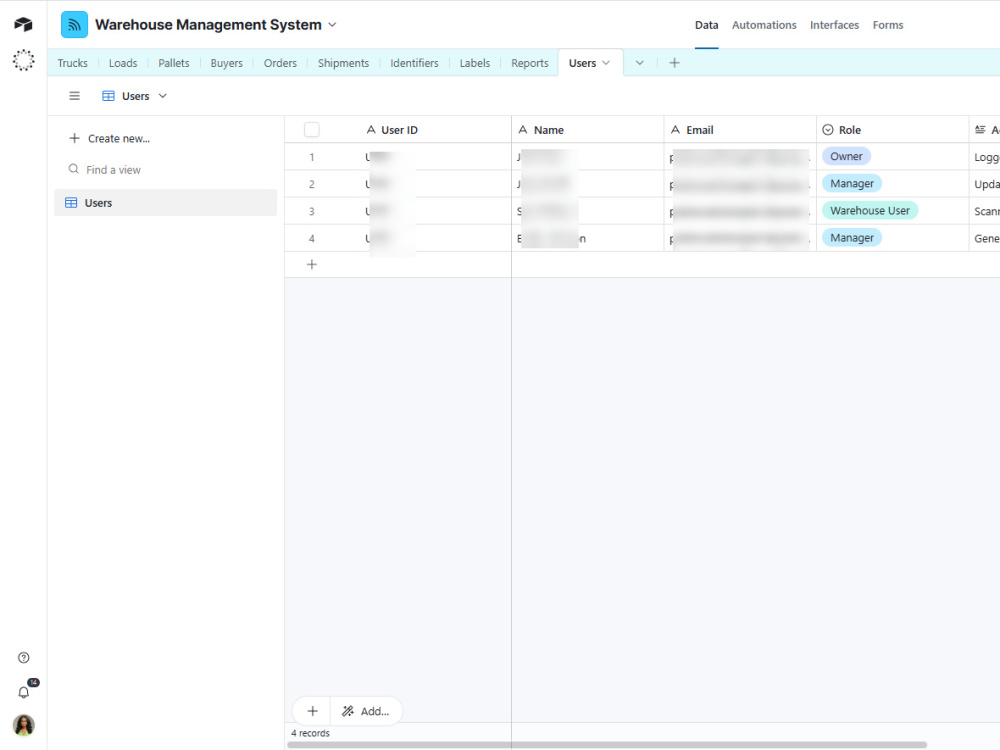This screenshot has width=1000, height=750.
Task: Open the Interfaces section
Action: 834,25
